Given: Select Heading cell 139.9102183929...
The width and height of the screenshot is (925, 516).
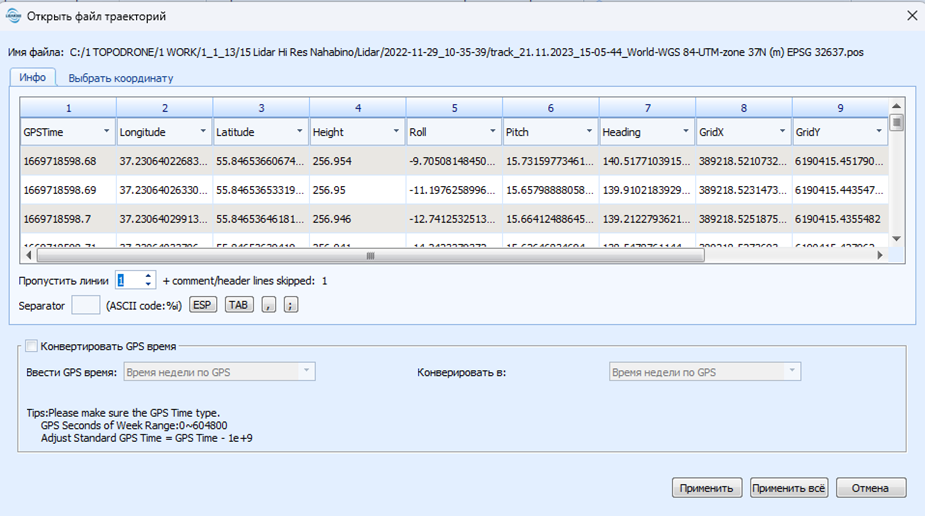Looking at the screenshot, I should (647, 190).
